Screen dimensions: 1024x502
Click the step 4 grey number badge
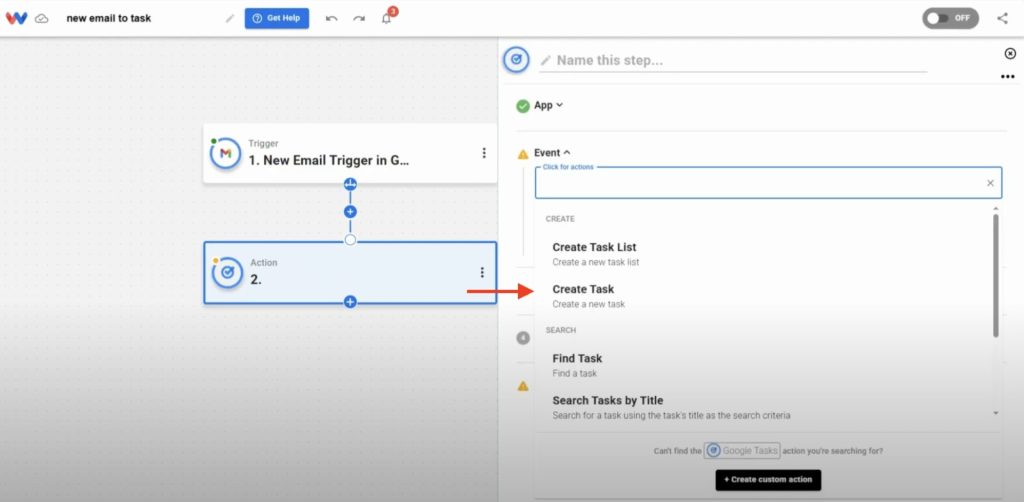(x=523, y=337)
